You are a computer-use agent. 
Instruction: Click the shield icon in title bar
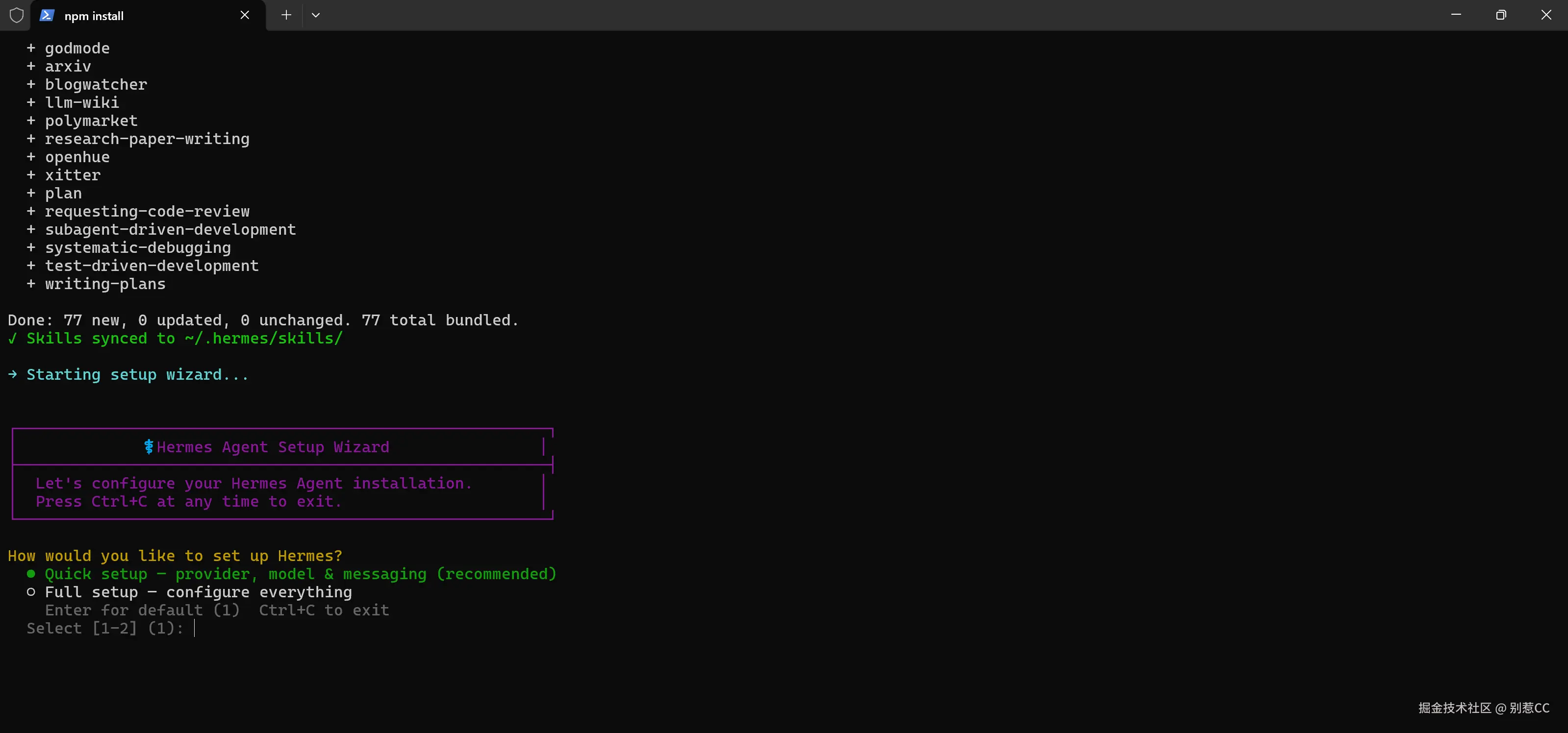pyautogui.click(x=17, y=15)
